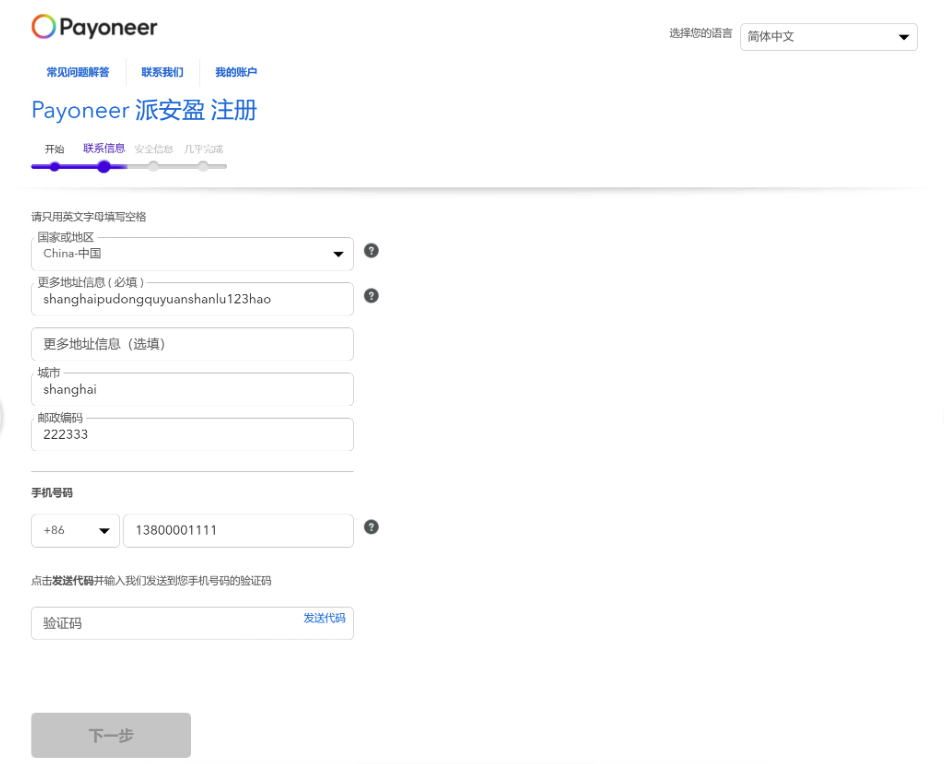Open 我的账户 account link
The height and width of the screenshot is (764, 944).
pyautogui.click(x=236, y=73)
